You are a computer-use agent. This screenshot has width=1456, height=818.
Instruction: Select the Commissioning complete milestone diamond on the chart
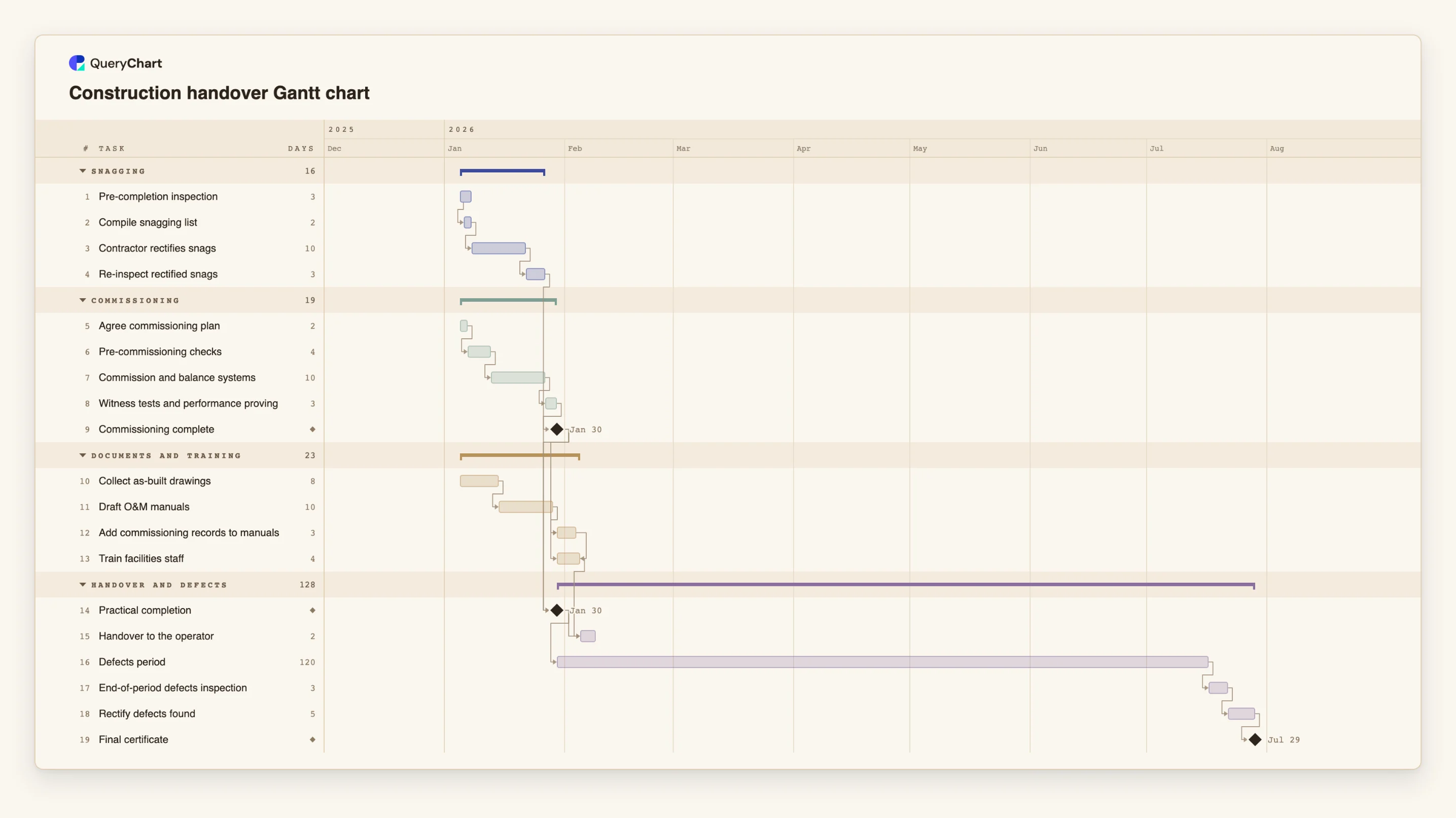pyautogui.click(x=557, y=430)
